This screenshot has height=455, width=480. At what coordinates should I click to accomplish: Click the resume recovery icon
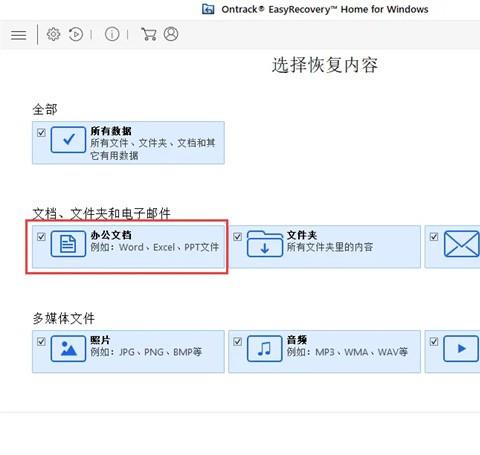tap(76, 34)
